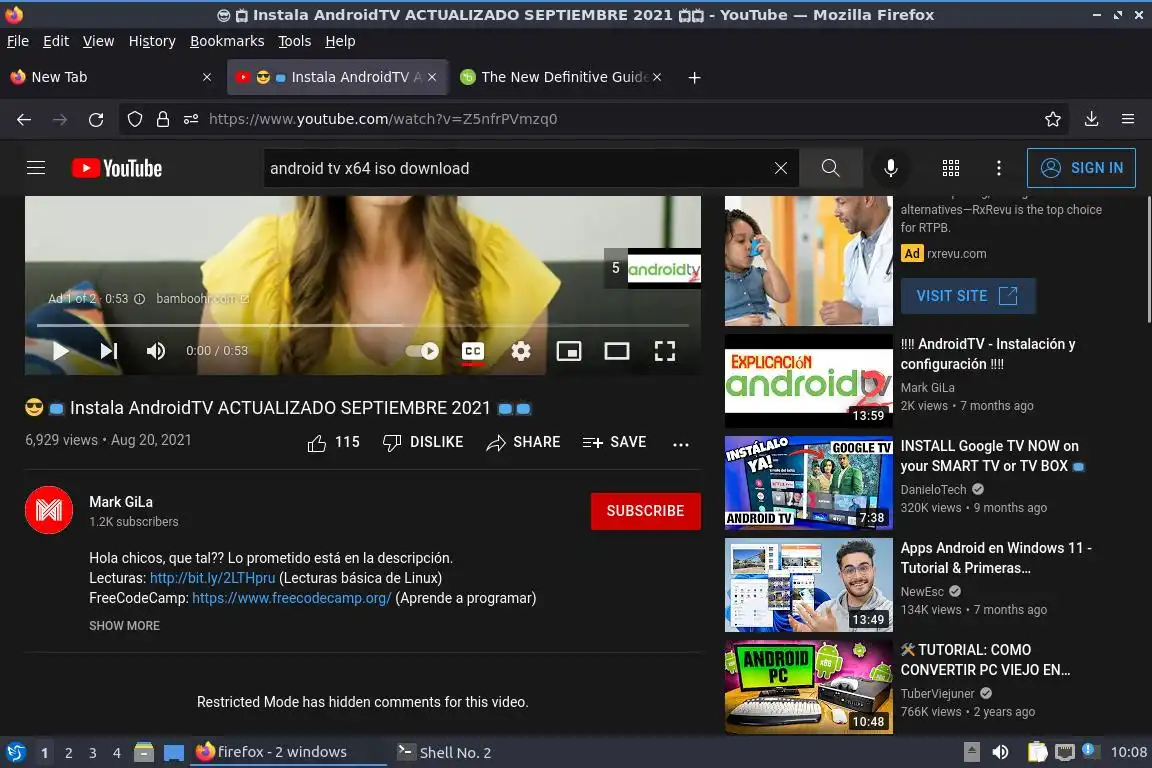Screen dimensions: 1152x768
Task: Open the bamboohr.com ad link
Action: [202, 298]
